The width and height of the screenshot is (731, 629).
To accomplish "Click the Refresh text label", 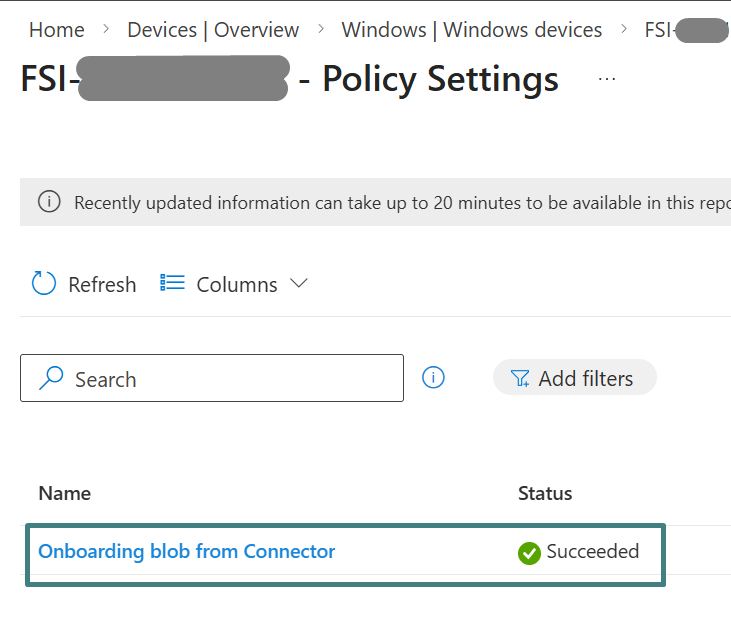I will (x=102, y=285).
